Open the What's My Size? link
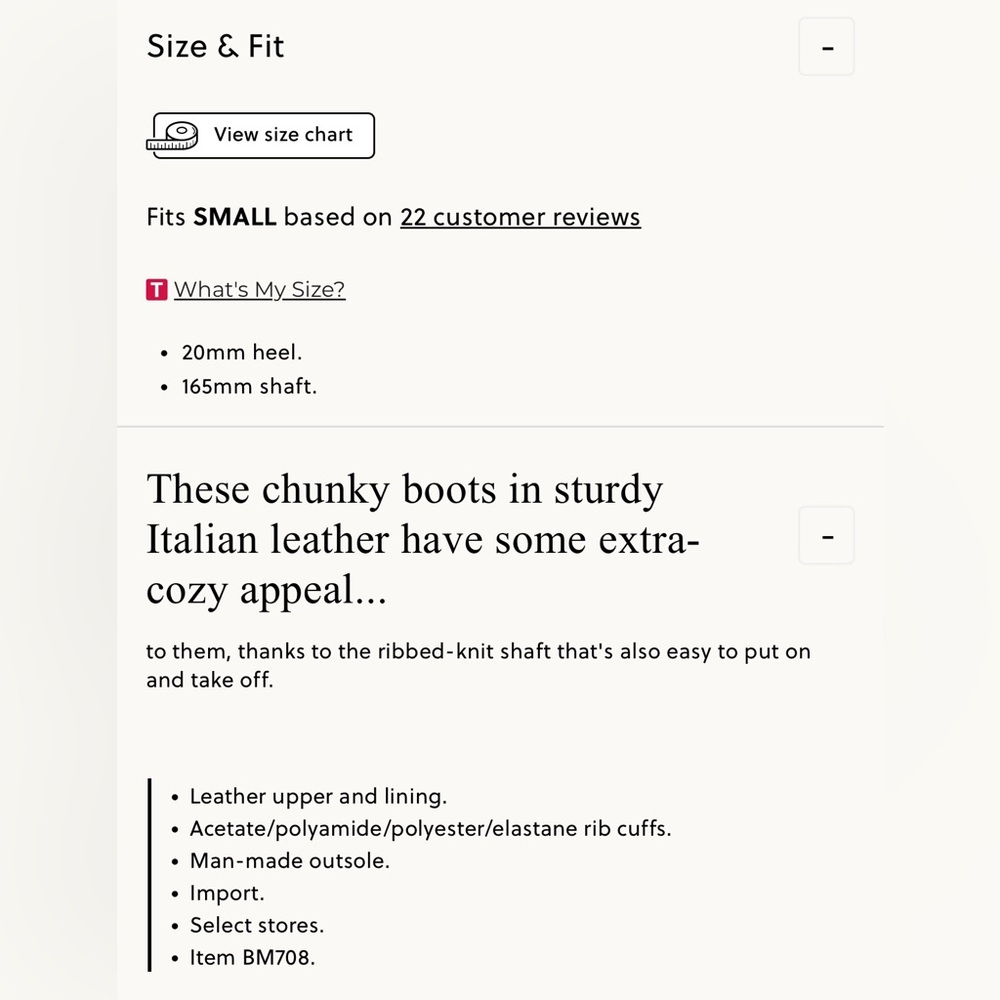Image resolution: width=1000 pixels, height=1000 pixels. pos(259,290)
